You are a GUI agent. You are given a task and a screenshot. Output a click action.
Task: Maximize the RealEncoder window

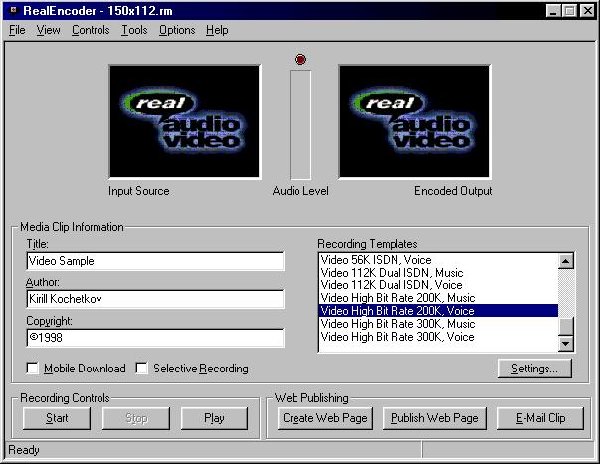pyautogui.click(x=569, y=10)
